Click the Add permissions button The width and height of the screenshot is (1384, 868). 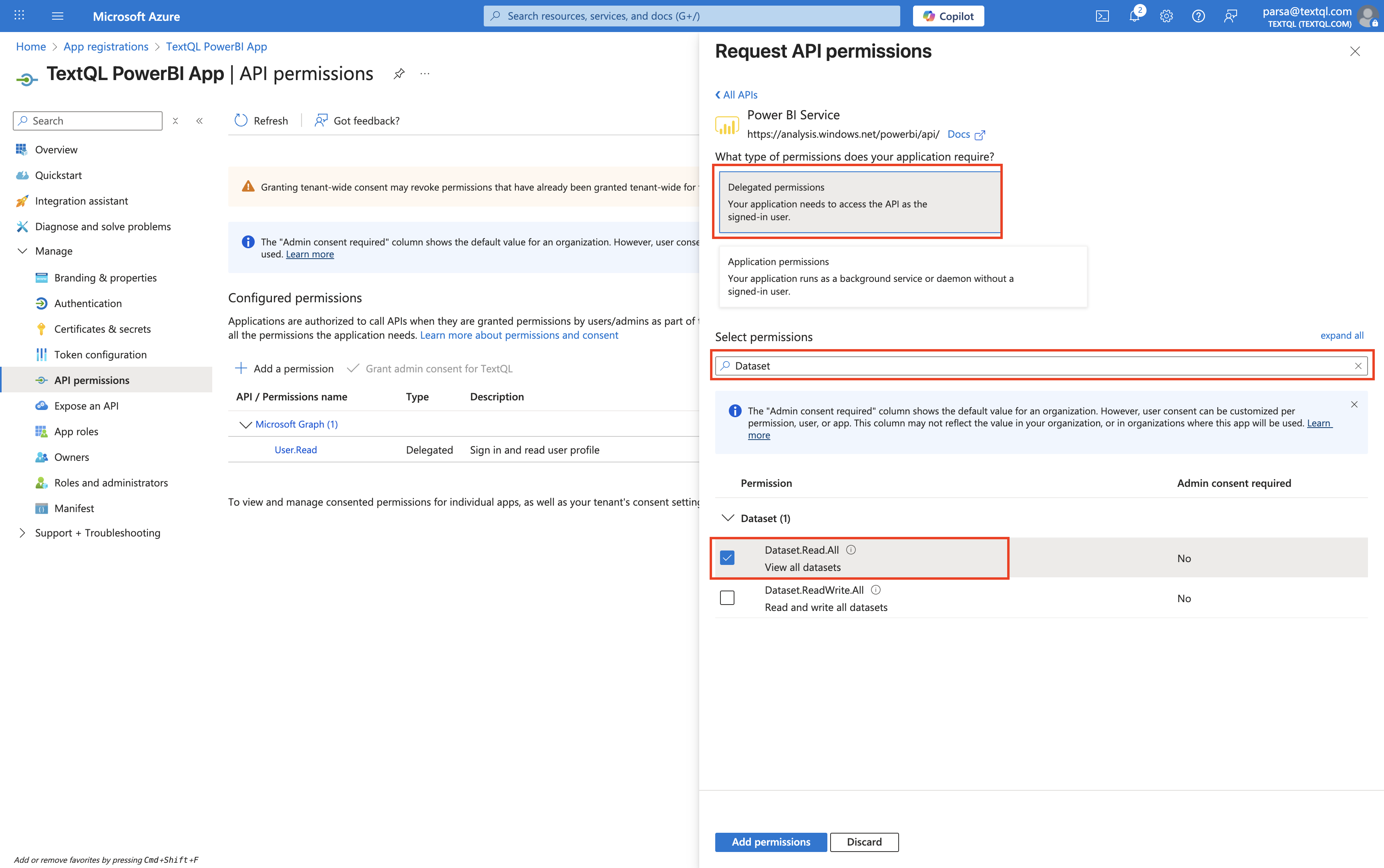coord(770,842)
